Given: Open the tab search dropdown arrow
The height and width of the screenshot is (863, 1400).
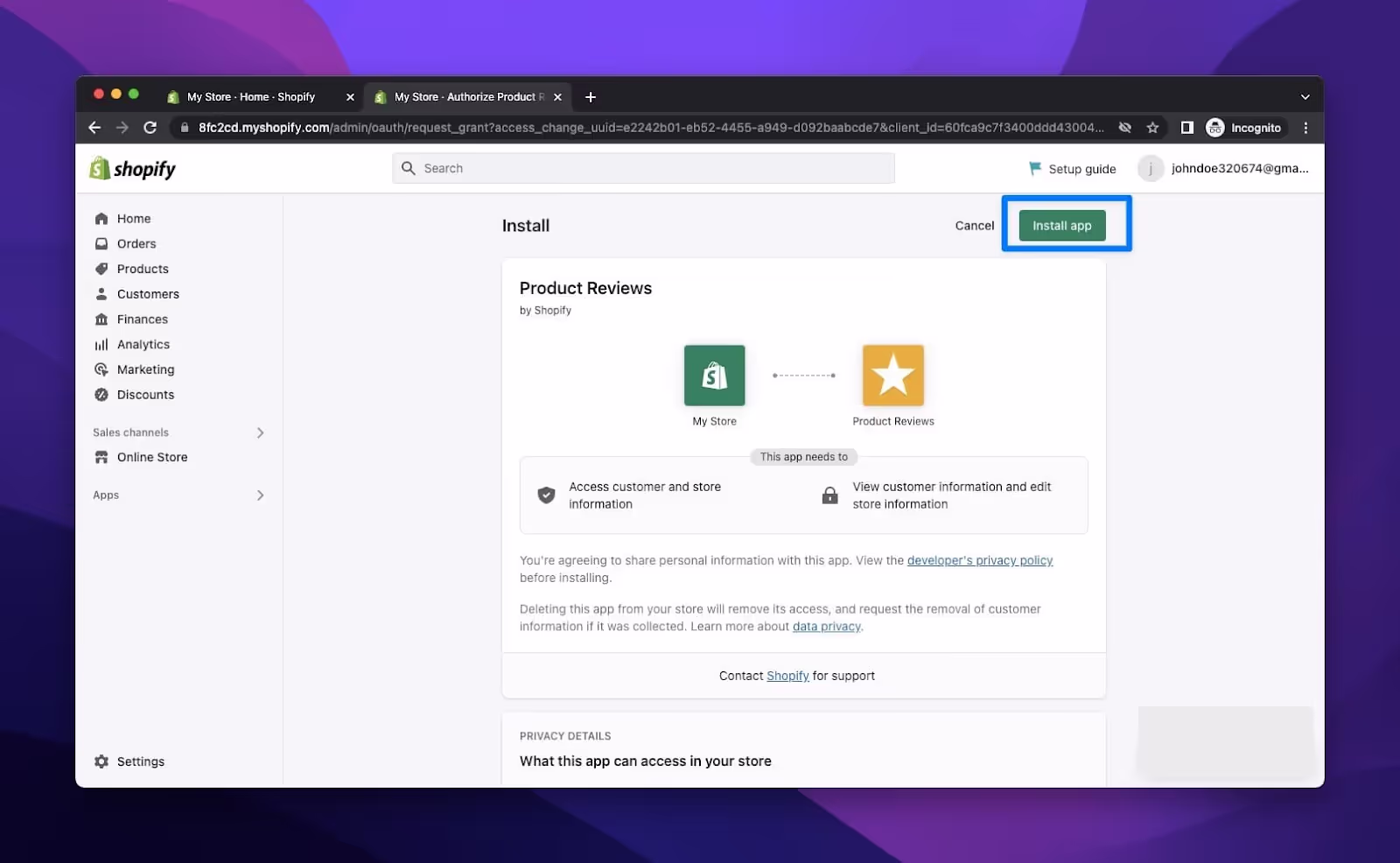Looking at the screenshot, I should pyautogui.click(x=1305, y=97).
